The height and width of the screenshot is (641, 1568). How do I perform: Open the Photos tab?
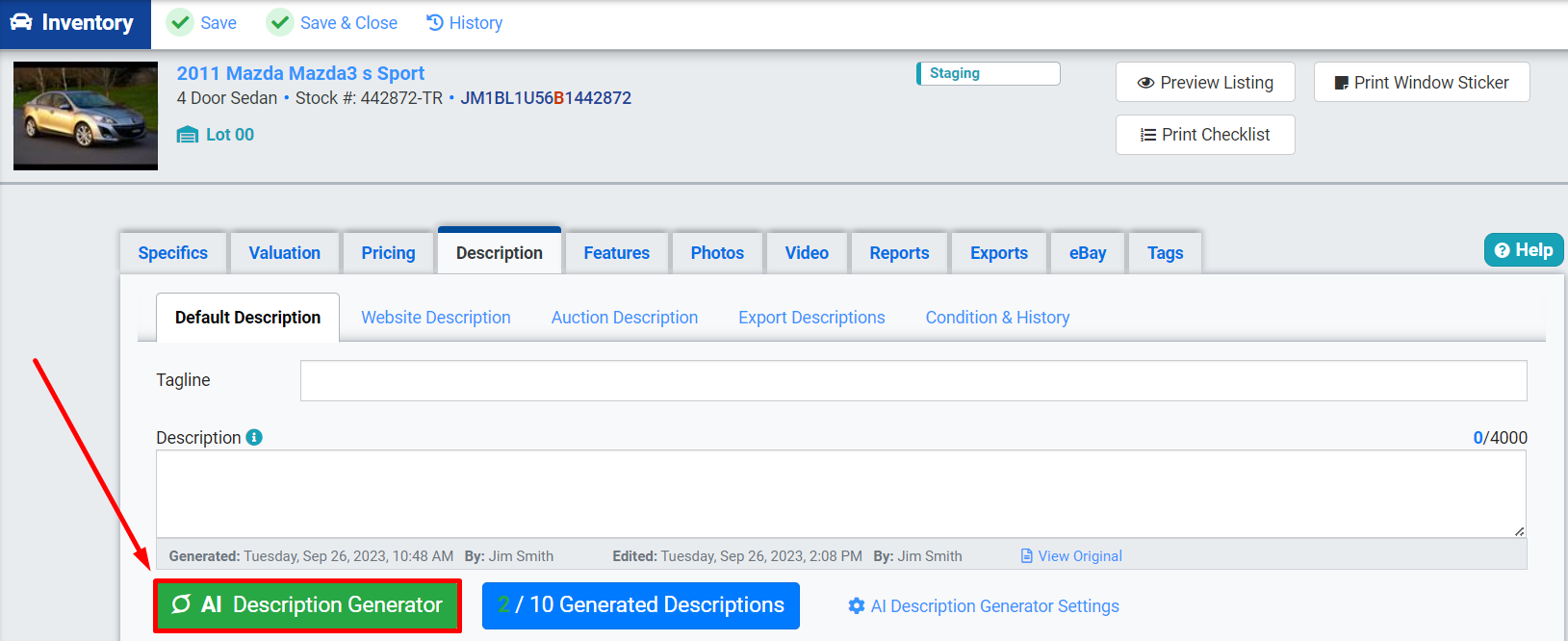[717, 253]
